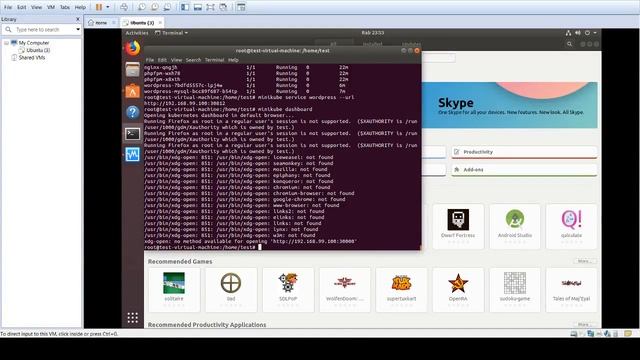This screenshot has width=640, height=360.
Task: Open Files from the Ubuntu dock
Action: coord(133,70)
